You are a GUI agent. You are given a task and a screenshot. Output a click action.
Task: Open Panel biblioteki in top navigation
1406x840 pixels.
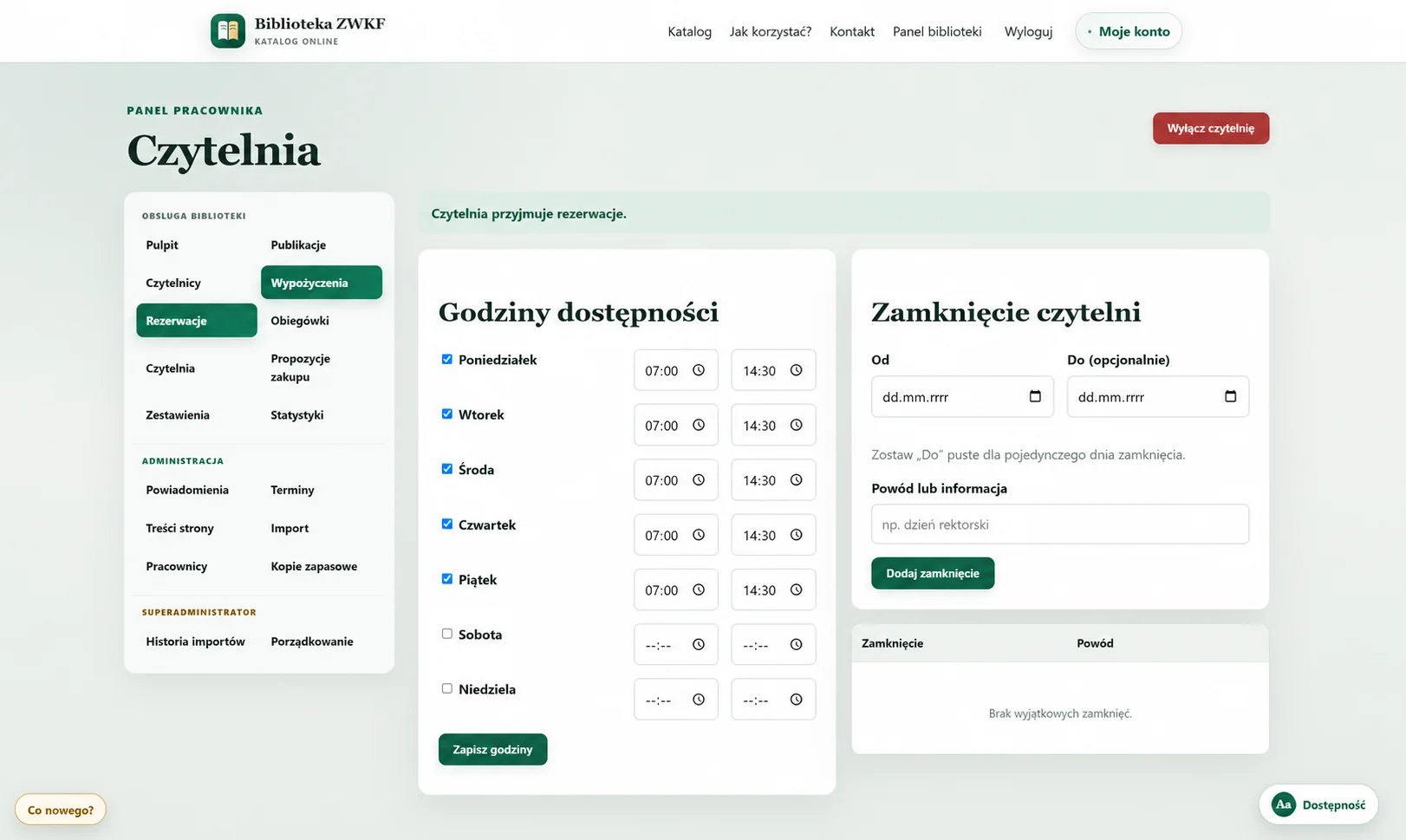[937, 31]
